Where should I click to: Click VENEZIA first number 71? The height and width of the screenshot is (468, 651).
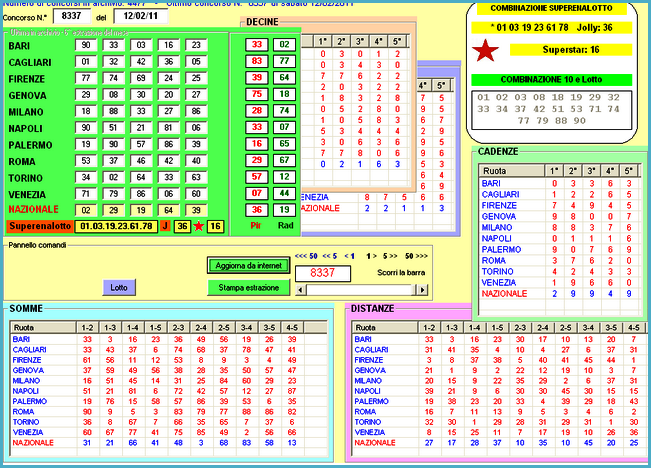pos(86,194)
